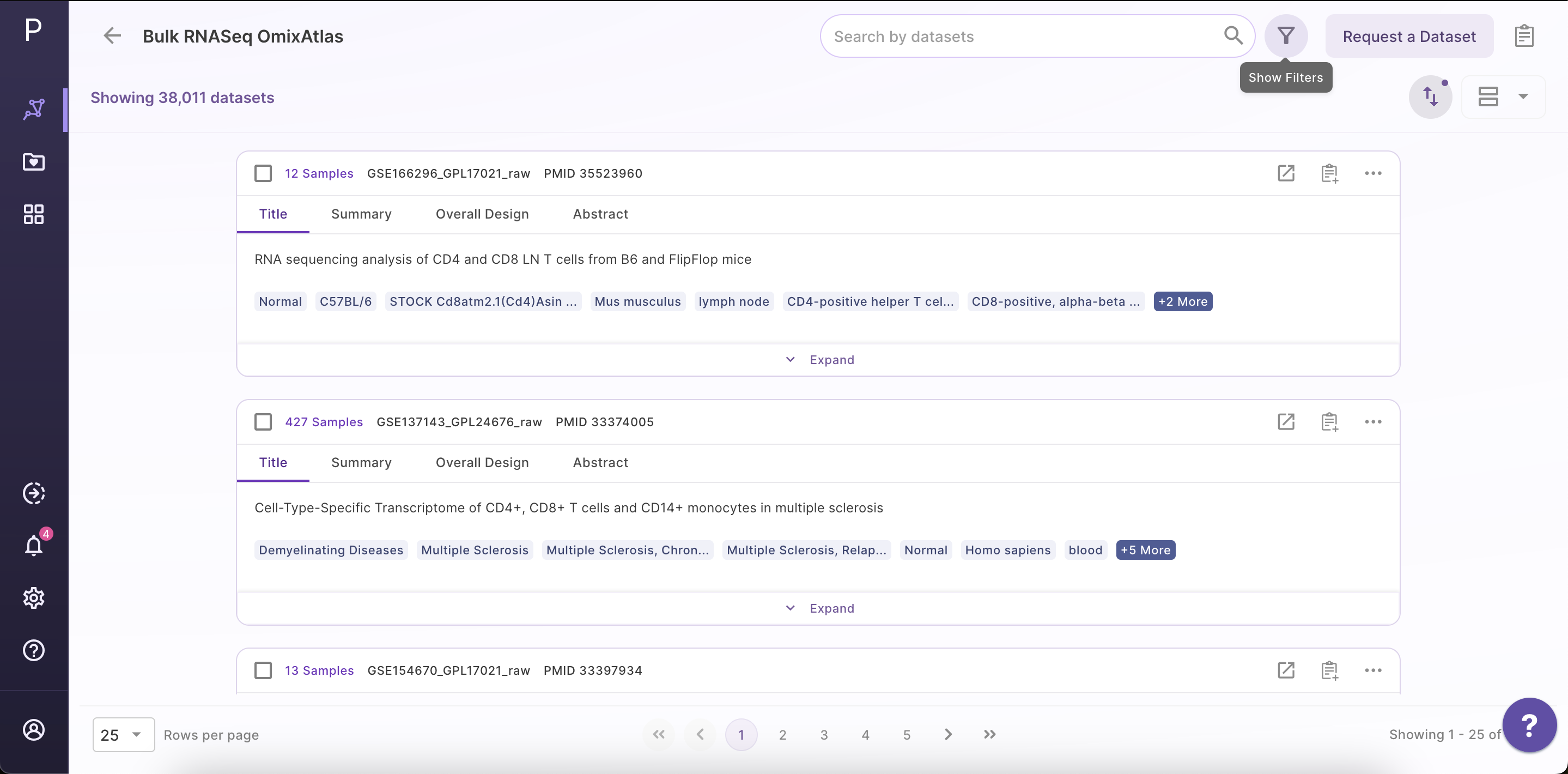Click the Demyelinating Diseases tag

point(331,550)
